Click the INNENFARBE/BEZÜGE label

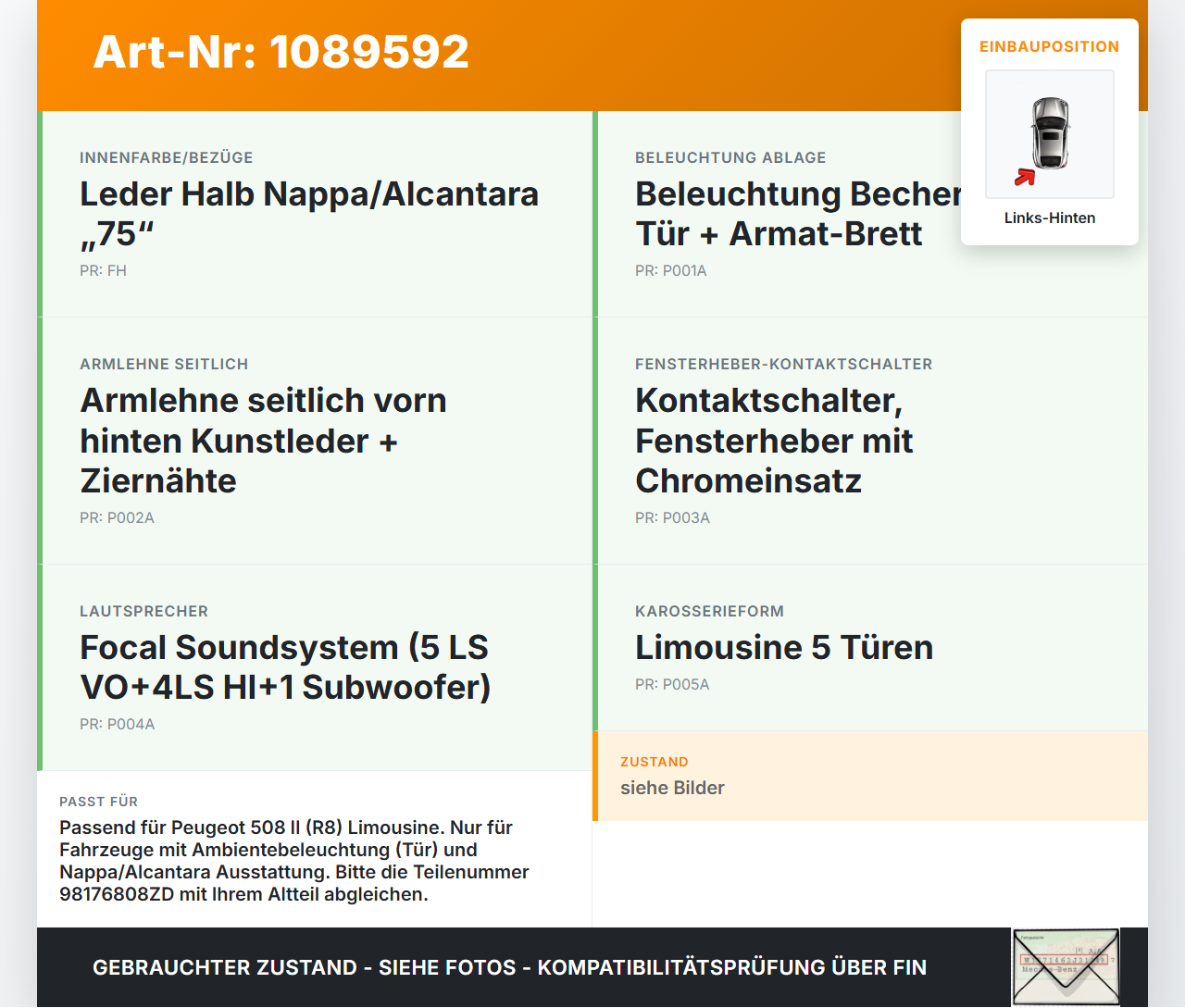[x=167, y=157]
